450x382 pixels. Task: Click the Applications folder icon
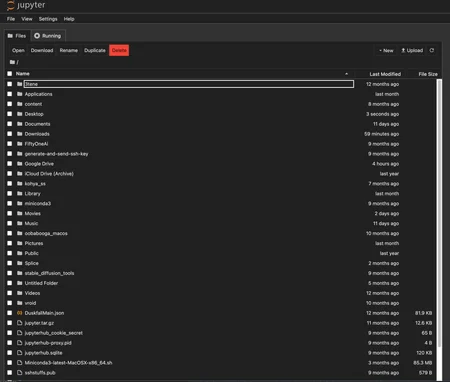(20, 94)
